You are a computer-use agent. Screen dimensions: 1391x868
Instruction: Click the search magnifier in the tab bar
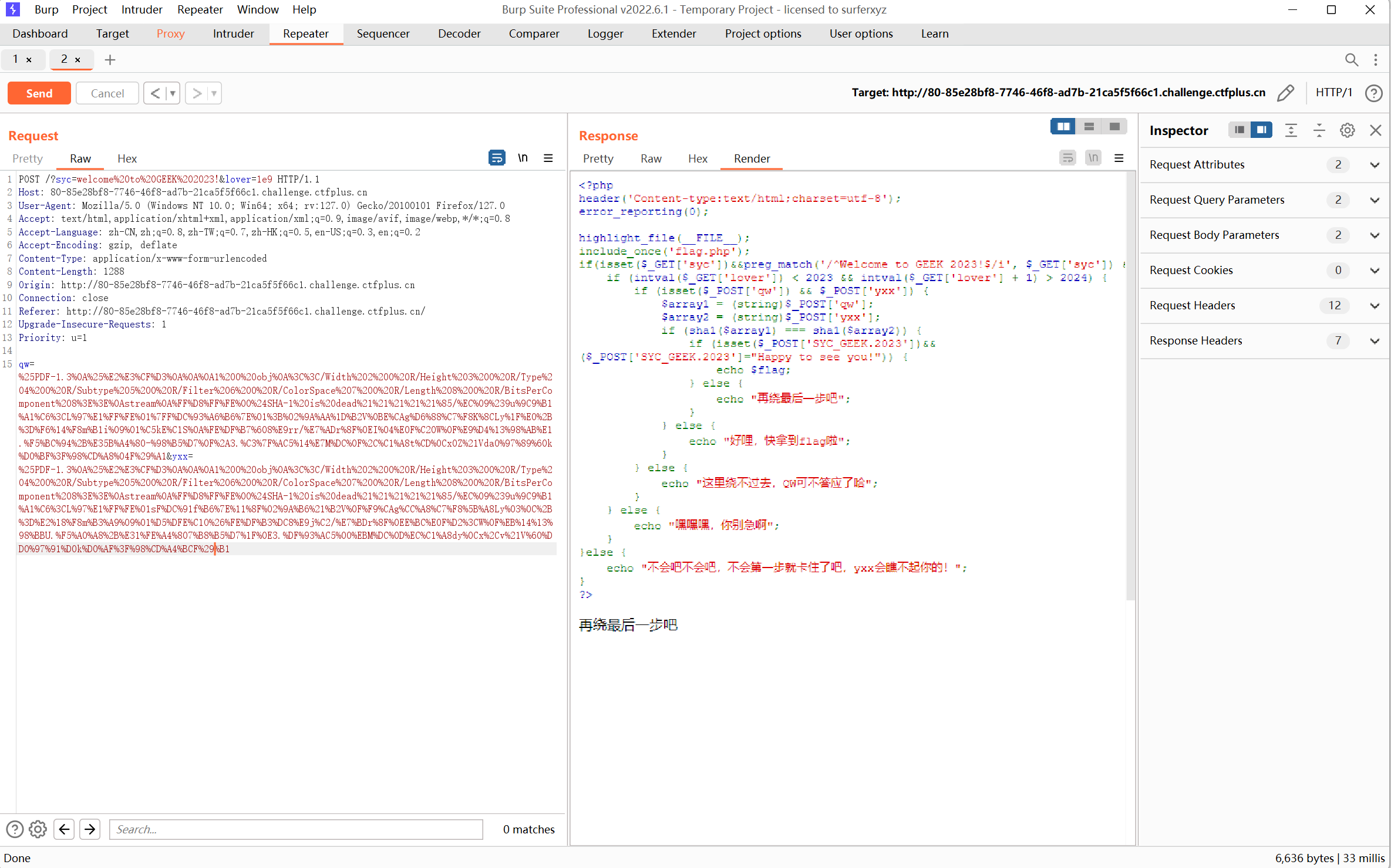(x=1351, y=59)
